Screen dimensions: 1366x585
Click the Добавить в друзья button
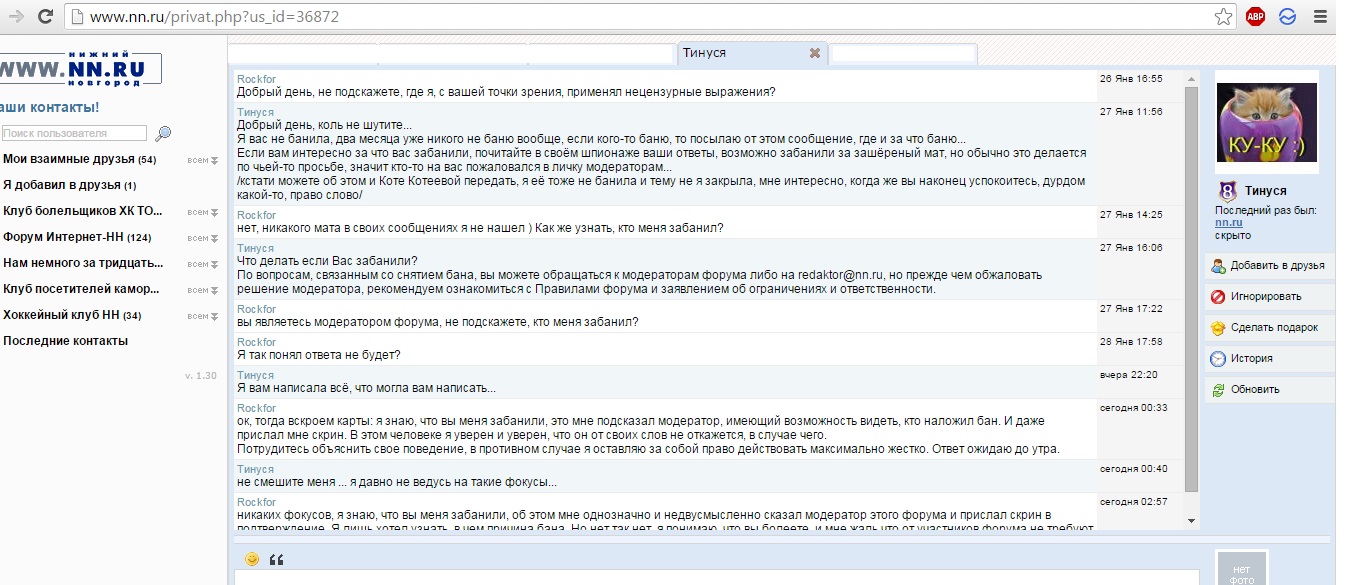coord(1268,266)
